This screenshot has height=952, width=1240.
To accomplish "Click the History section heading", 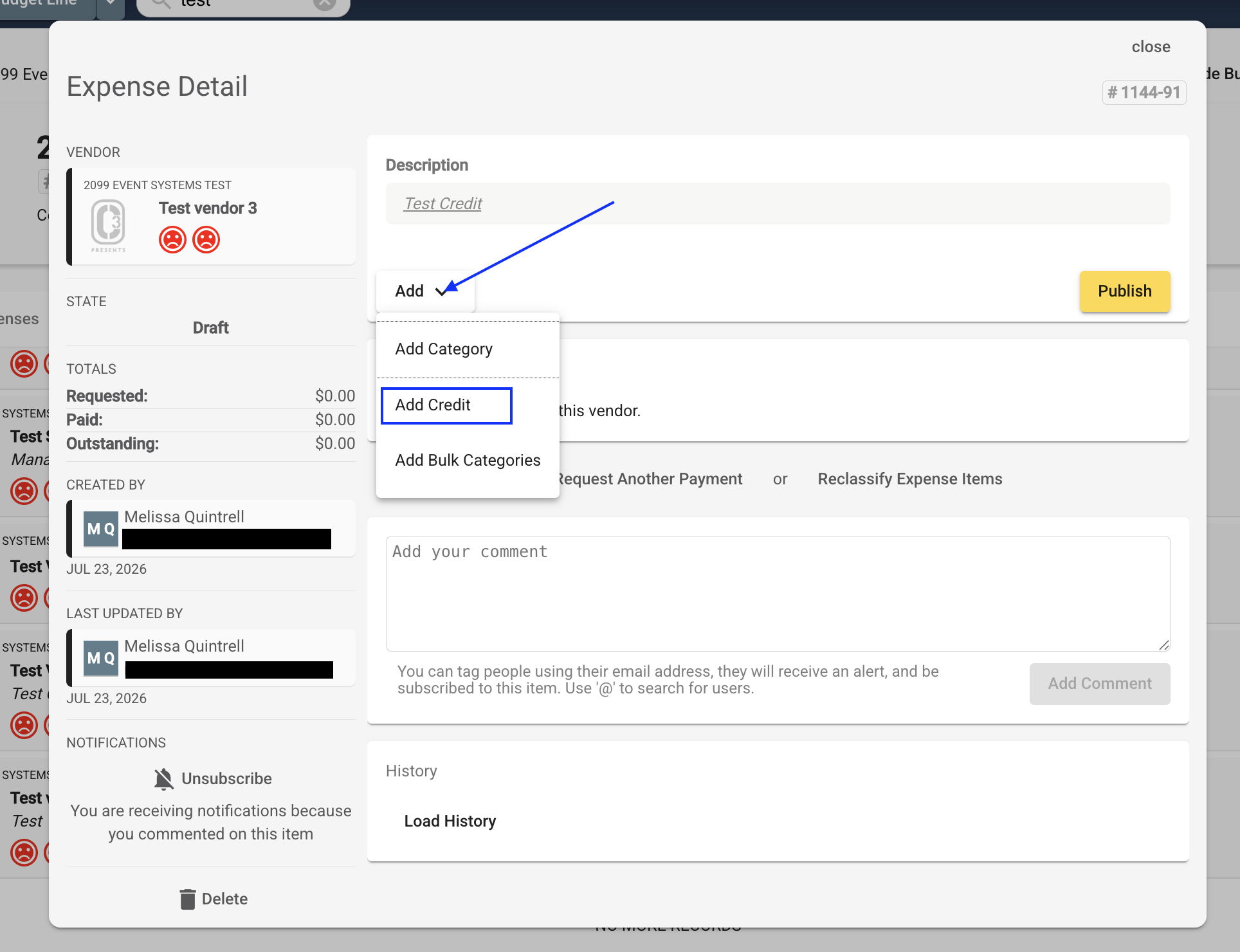I will 412,771.
